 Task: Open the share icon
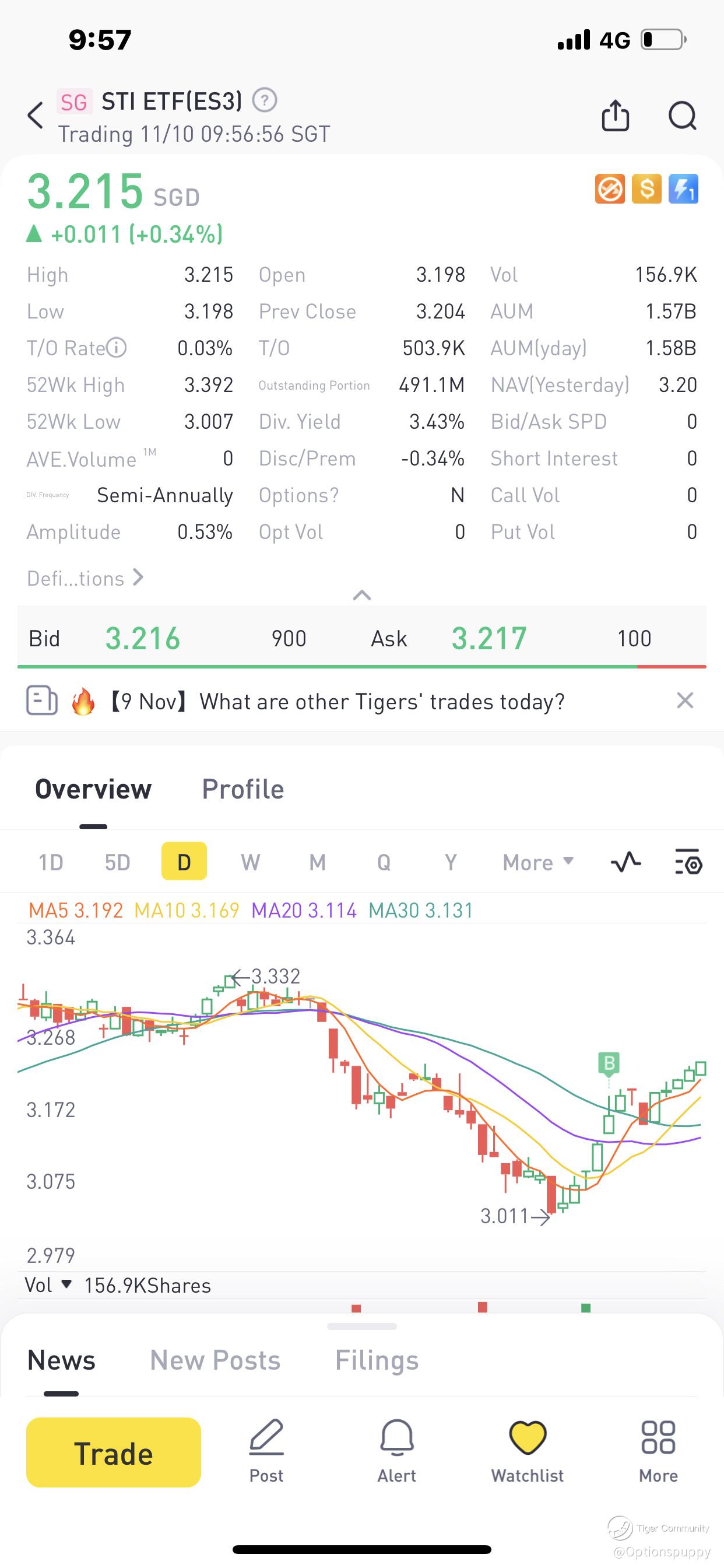[x=615, y=115]
